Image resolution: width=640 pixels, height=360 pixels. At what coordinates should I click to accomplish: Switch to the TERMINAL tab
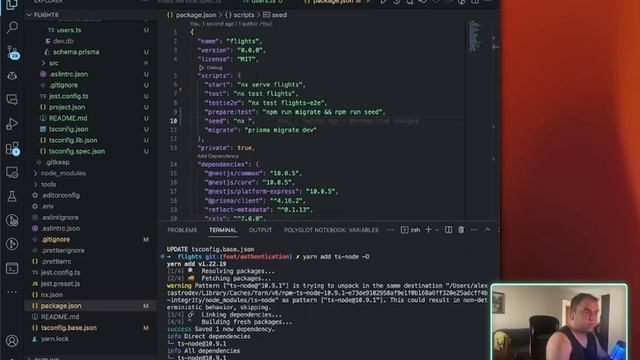[223, 230]
